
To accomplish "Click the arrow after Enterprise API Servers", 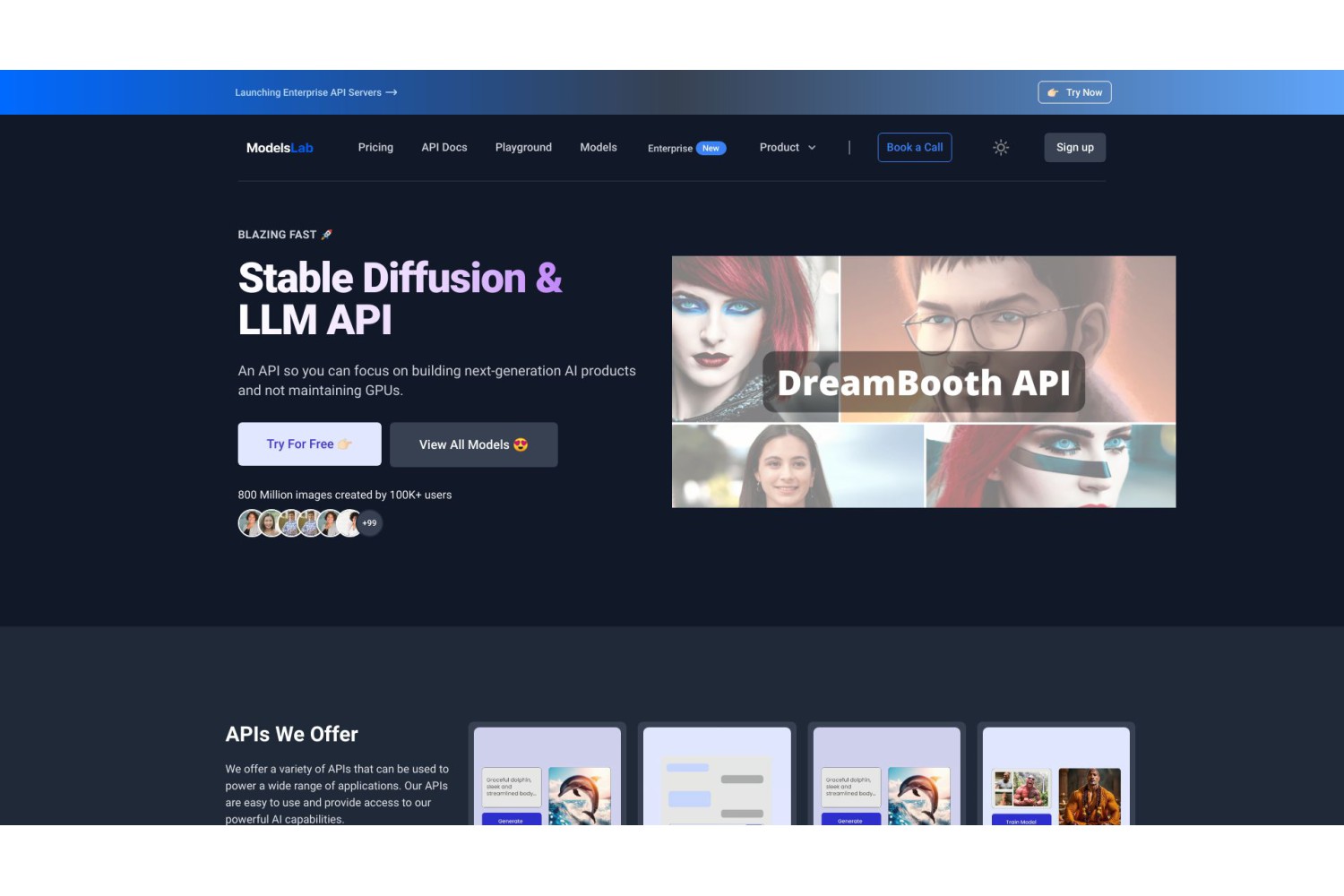I will click(392, 92).
